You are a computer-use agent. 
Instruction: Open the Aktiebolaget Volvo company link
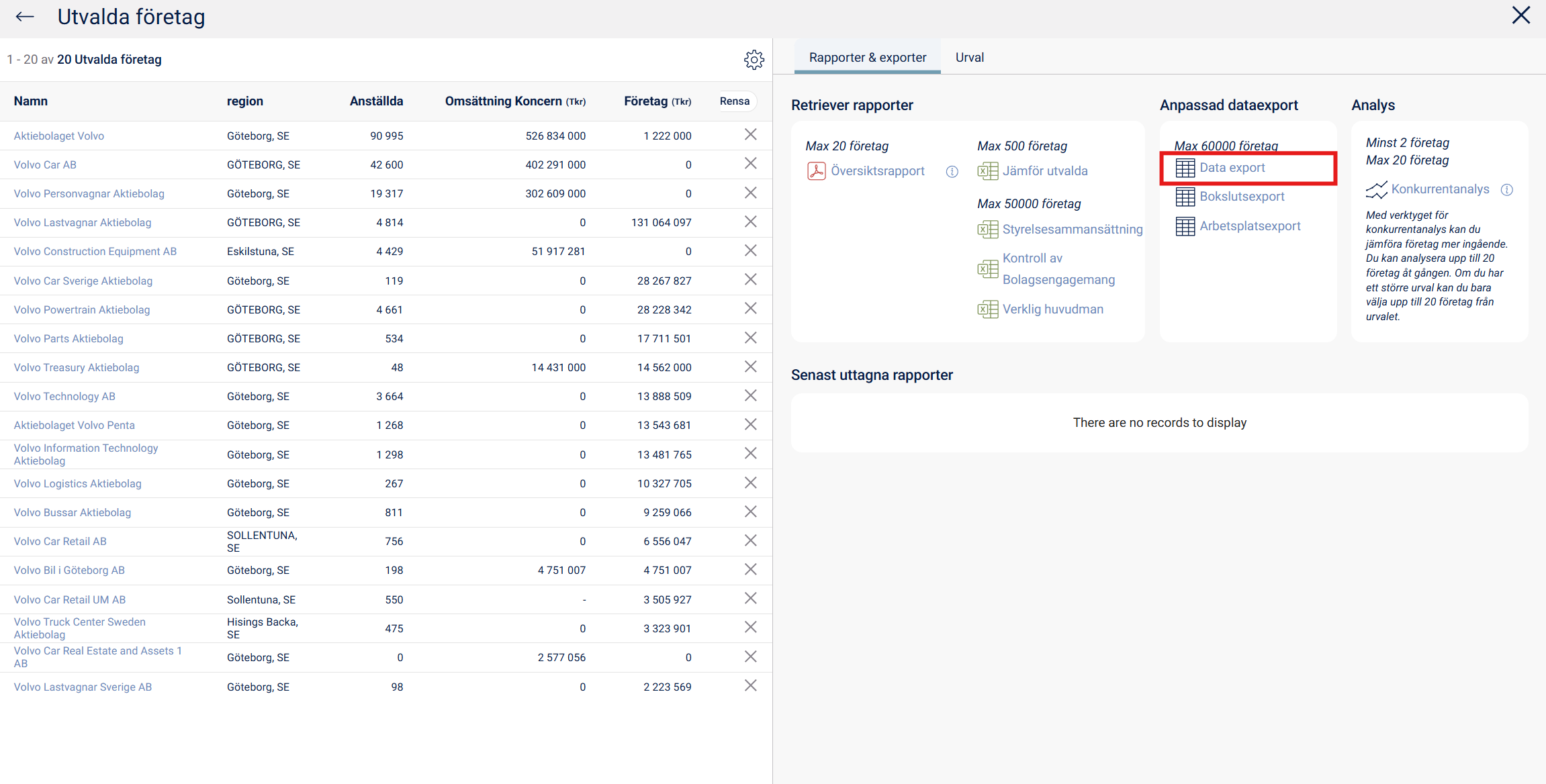[59, 136]
